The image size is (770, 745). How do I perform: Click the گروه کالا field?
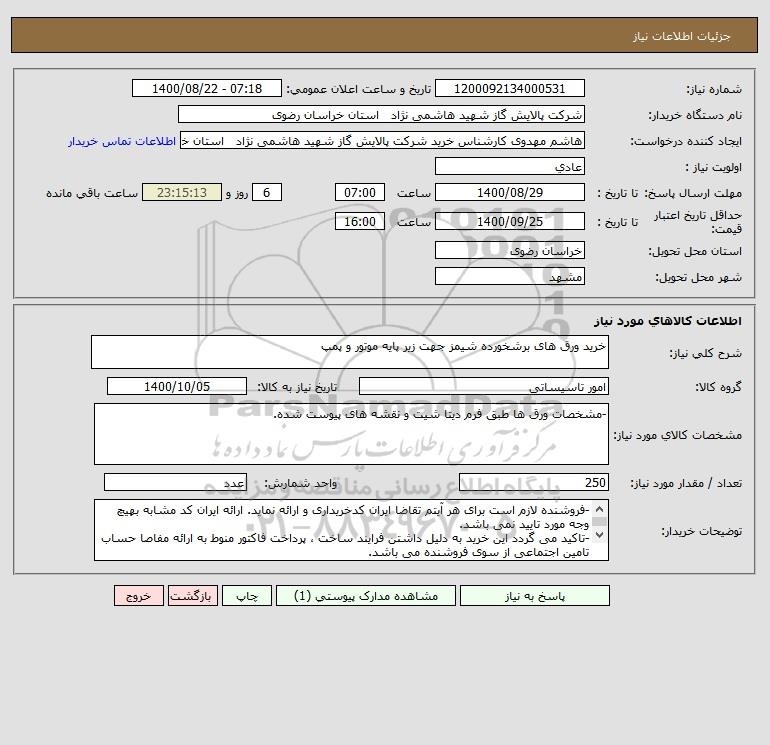pyautogui.click(x=484, y=386)
